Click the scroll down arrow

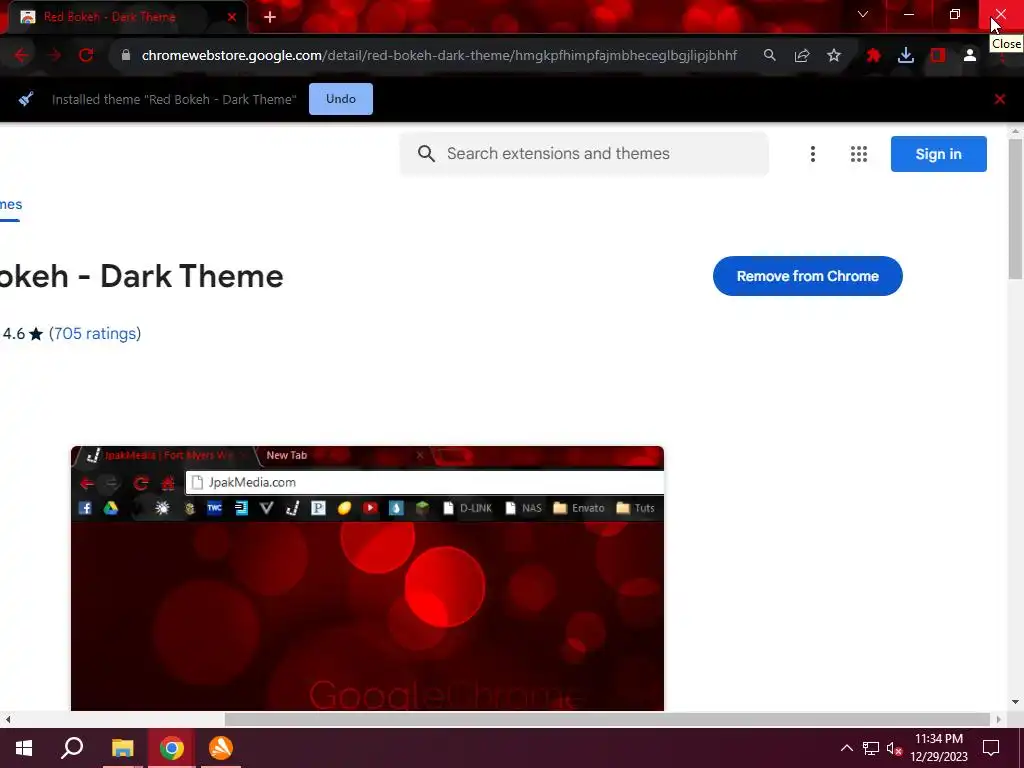tap(1015, 702)
